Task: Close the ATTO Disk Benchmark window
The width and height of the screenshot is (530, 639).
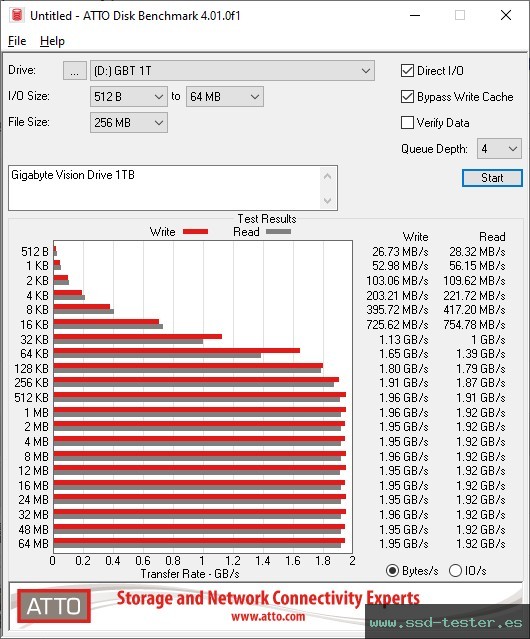Action: point(506,15)
